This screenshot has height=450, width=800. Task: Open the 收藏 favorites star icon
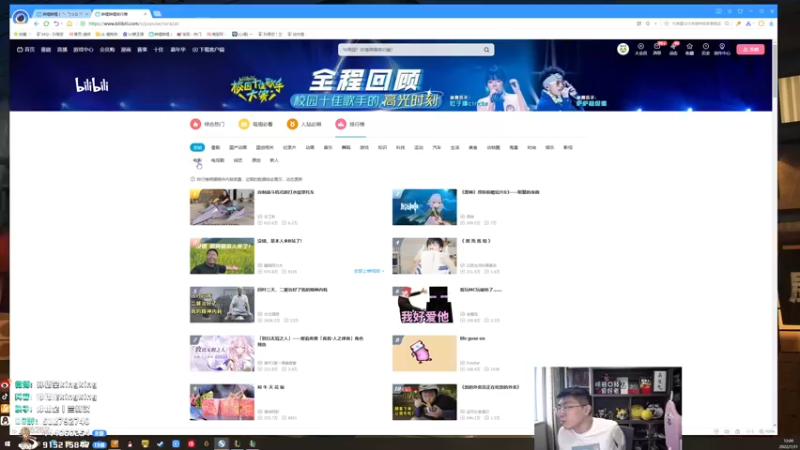[689, 49]
